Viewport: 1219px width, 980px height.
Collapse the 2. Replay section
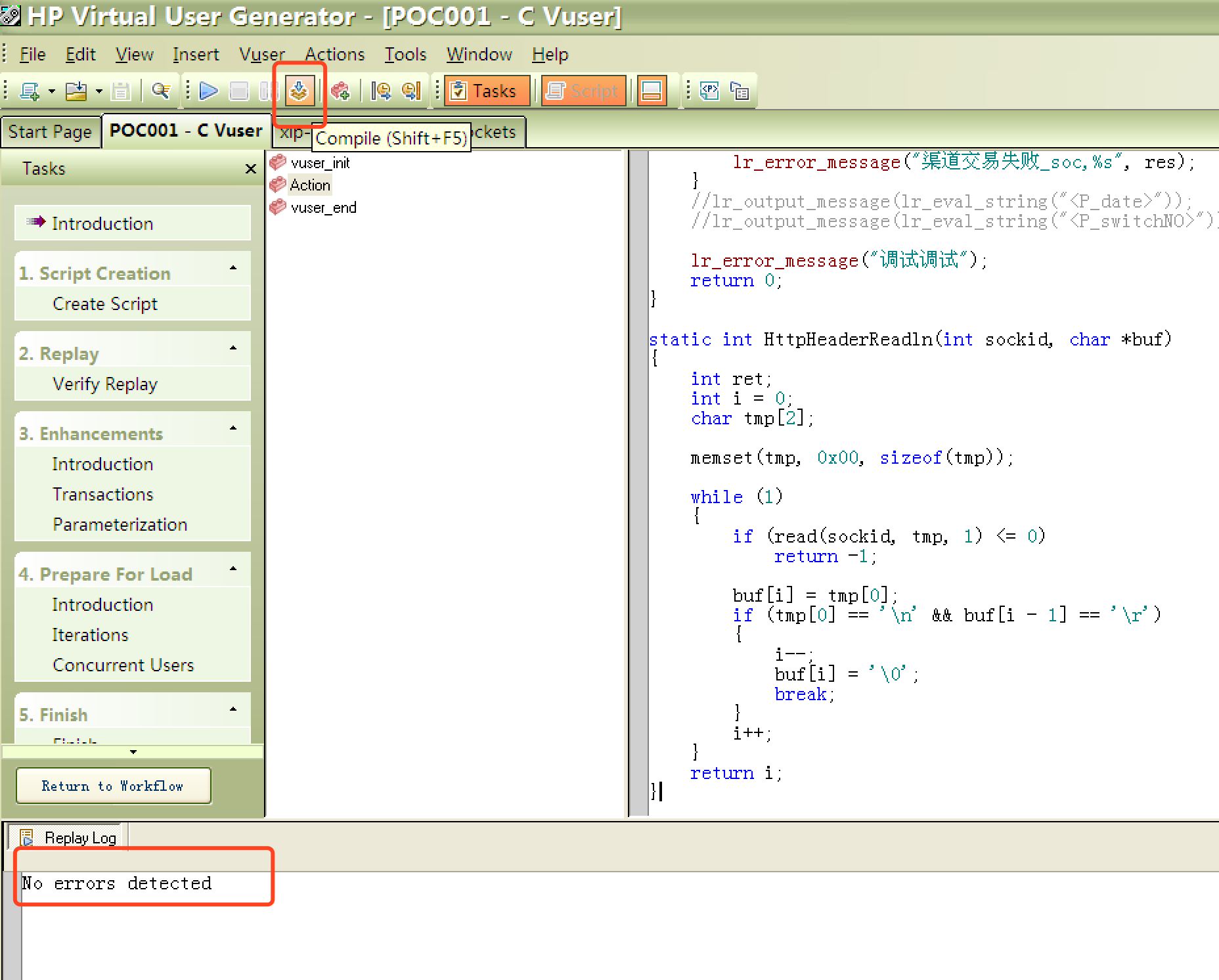pyautogui.click(x=233, y=348)
